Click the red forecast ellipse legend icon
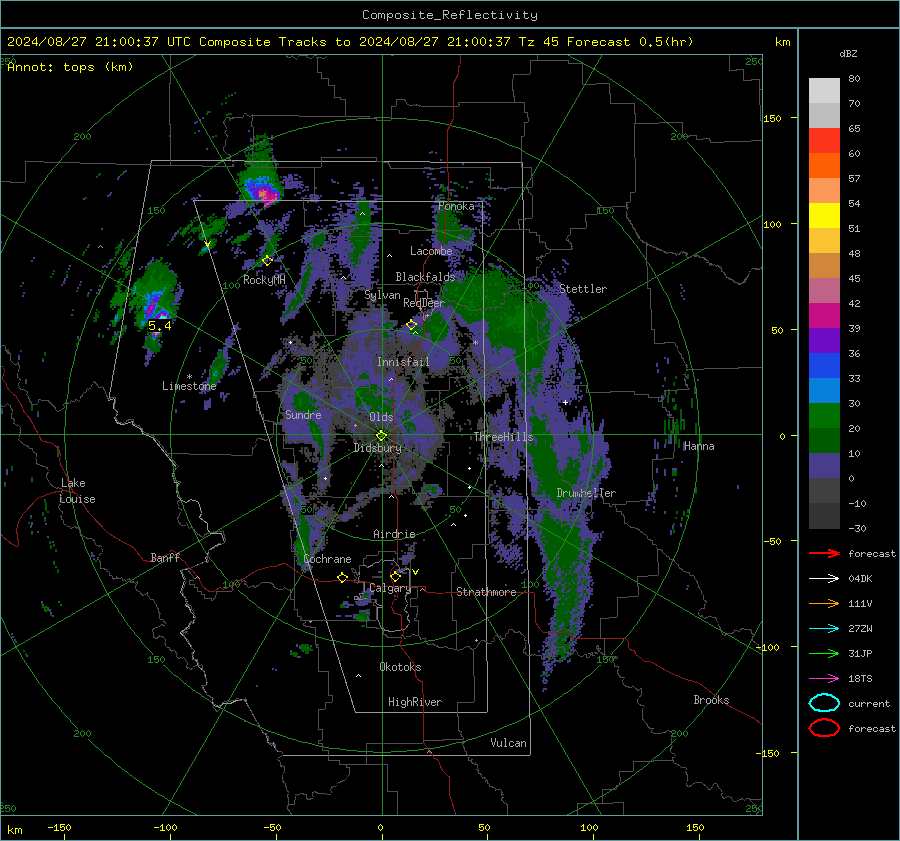The width and height of the screenshot is (900, 841). click(x=824, y=728)
